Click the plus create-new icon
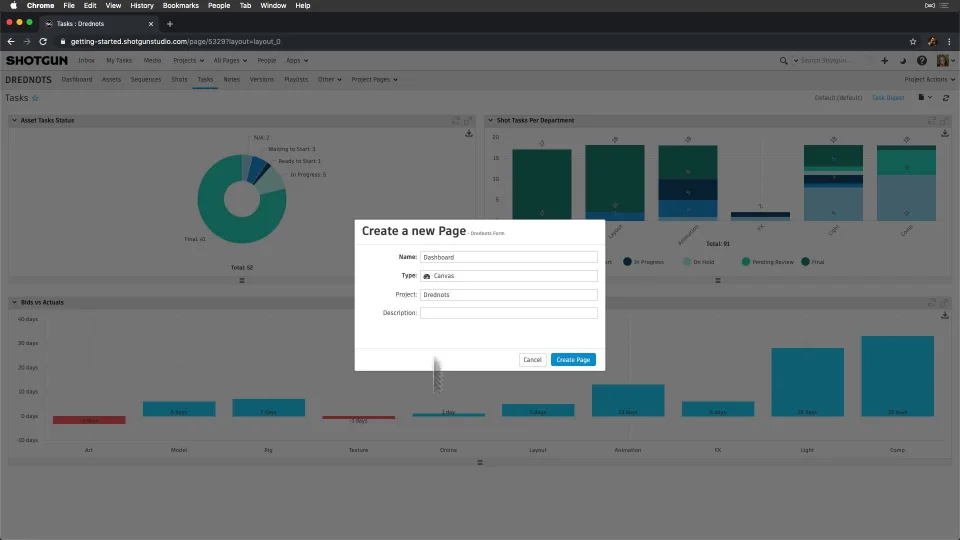Screen dimensions: 960x540 pos(884,61)
